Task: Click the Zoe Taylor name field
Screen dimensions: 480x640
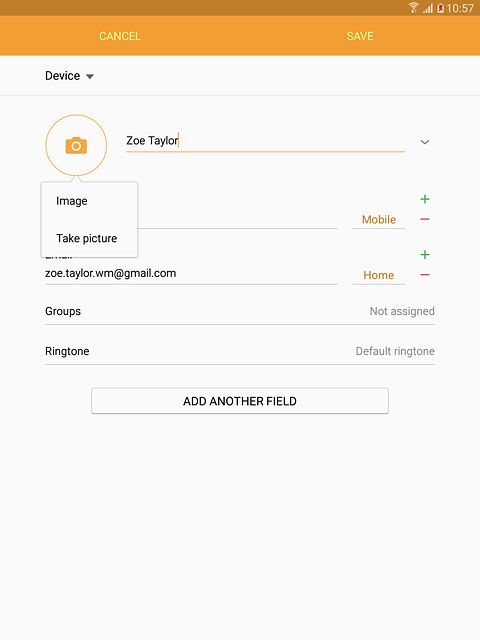Action: pyautogui.click(x=265, y=141)
